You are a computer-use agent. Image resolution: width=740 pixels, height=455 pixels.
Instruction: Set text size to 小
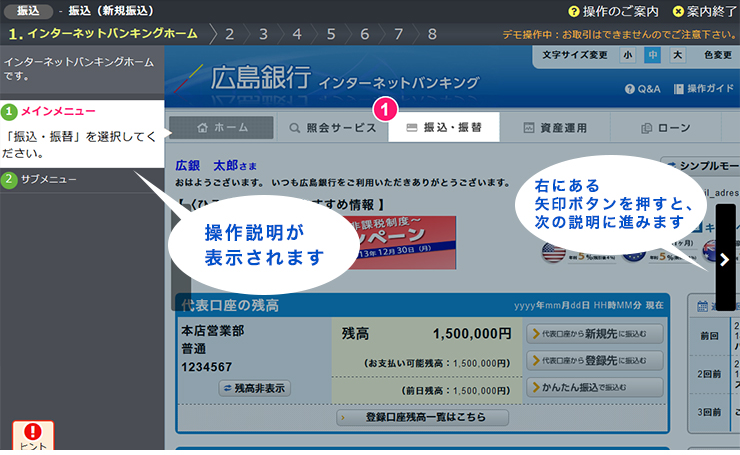click(x=628, y=55)
